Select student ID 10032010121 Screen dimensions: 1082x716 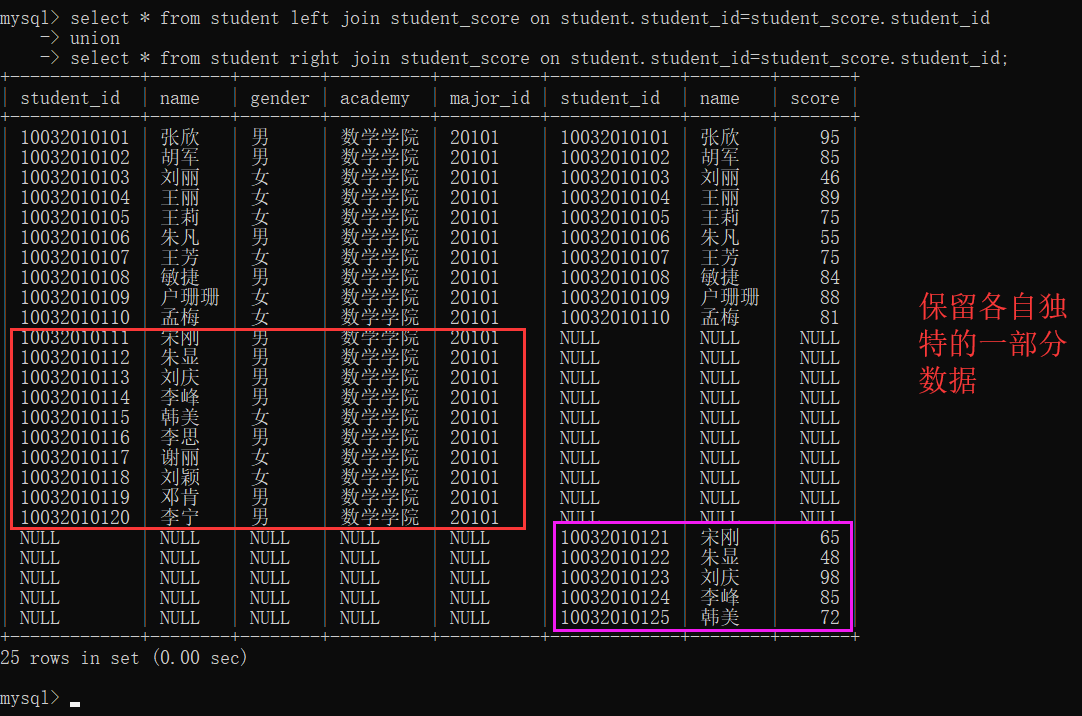[x=615, y=537]
